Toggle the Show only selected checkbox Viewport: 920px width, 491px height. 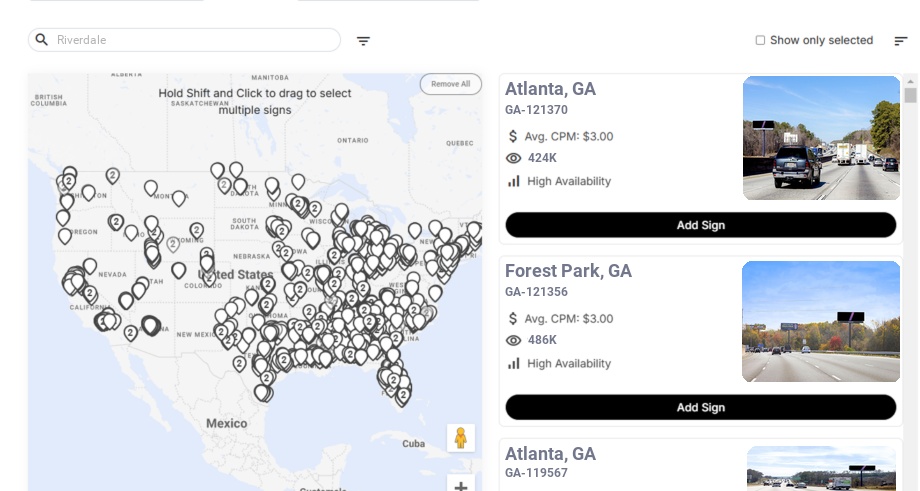point(760,41)
